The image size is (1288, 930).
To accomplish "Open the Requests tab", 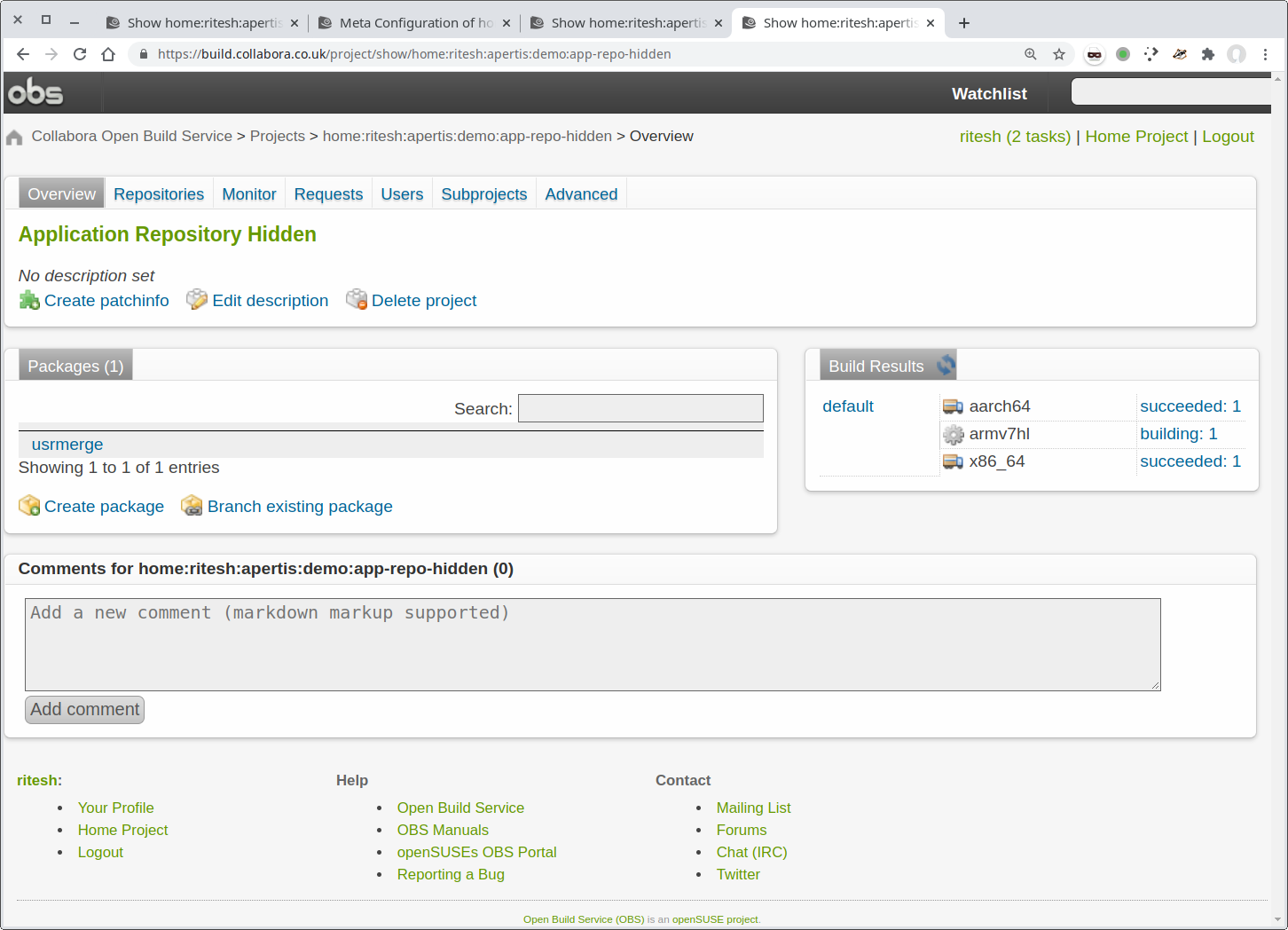I will (329, 193).
